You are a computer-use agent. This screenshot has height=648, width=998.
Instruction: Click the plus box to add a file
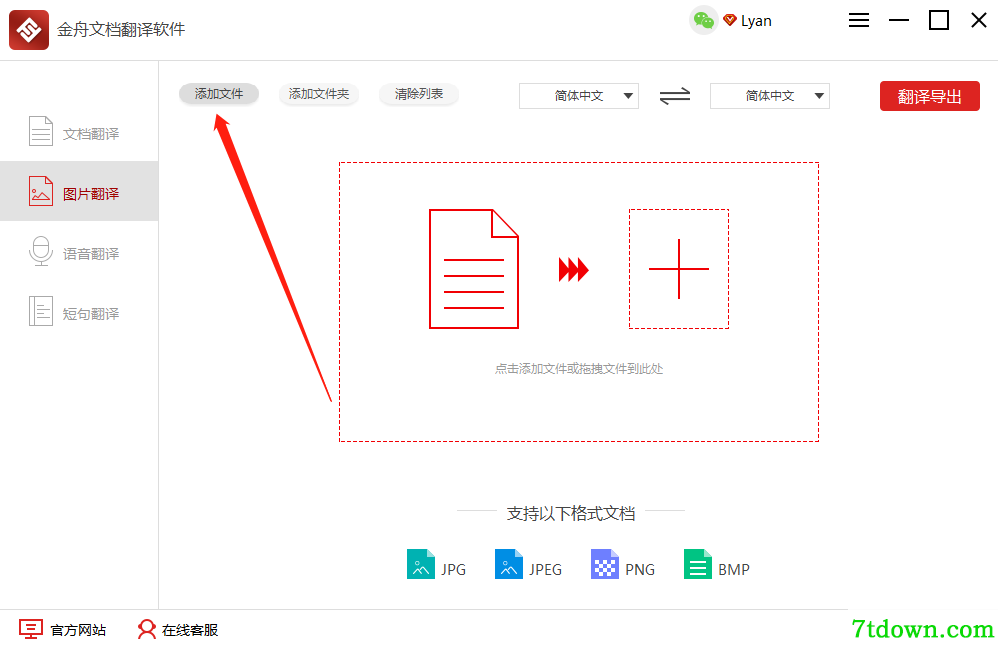[x=678, y=269]
